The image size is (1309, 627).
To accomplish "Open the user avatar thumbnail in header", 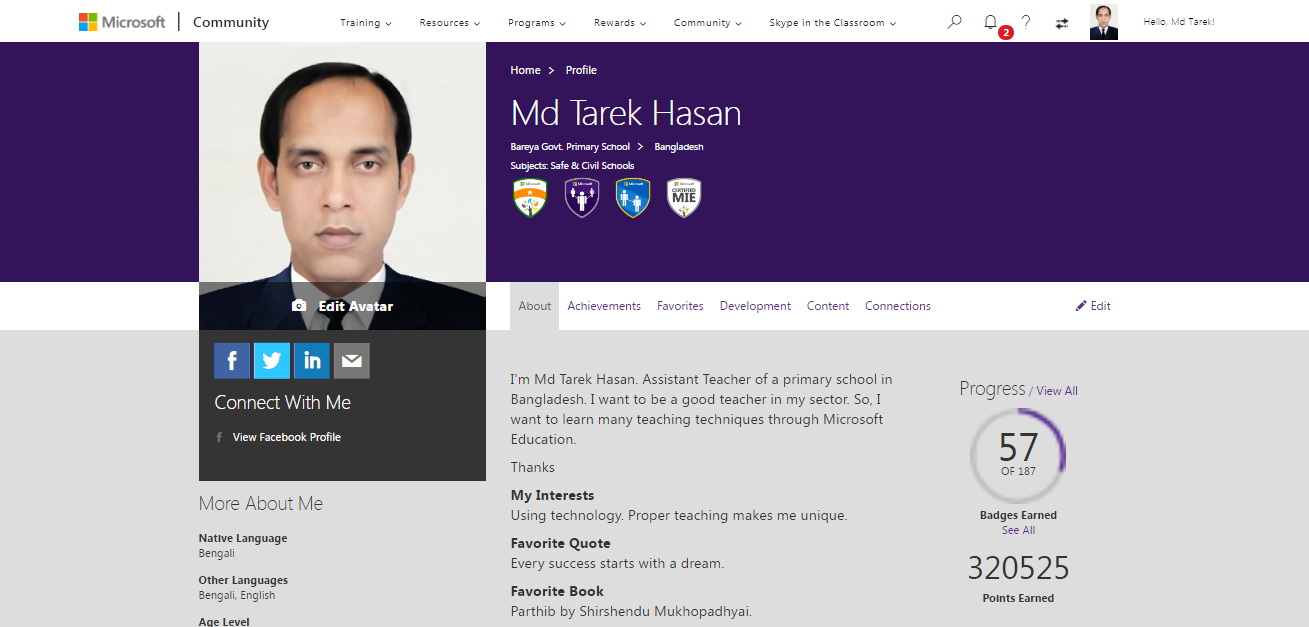I will (x=1104, y=22).
